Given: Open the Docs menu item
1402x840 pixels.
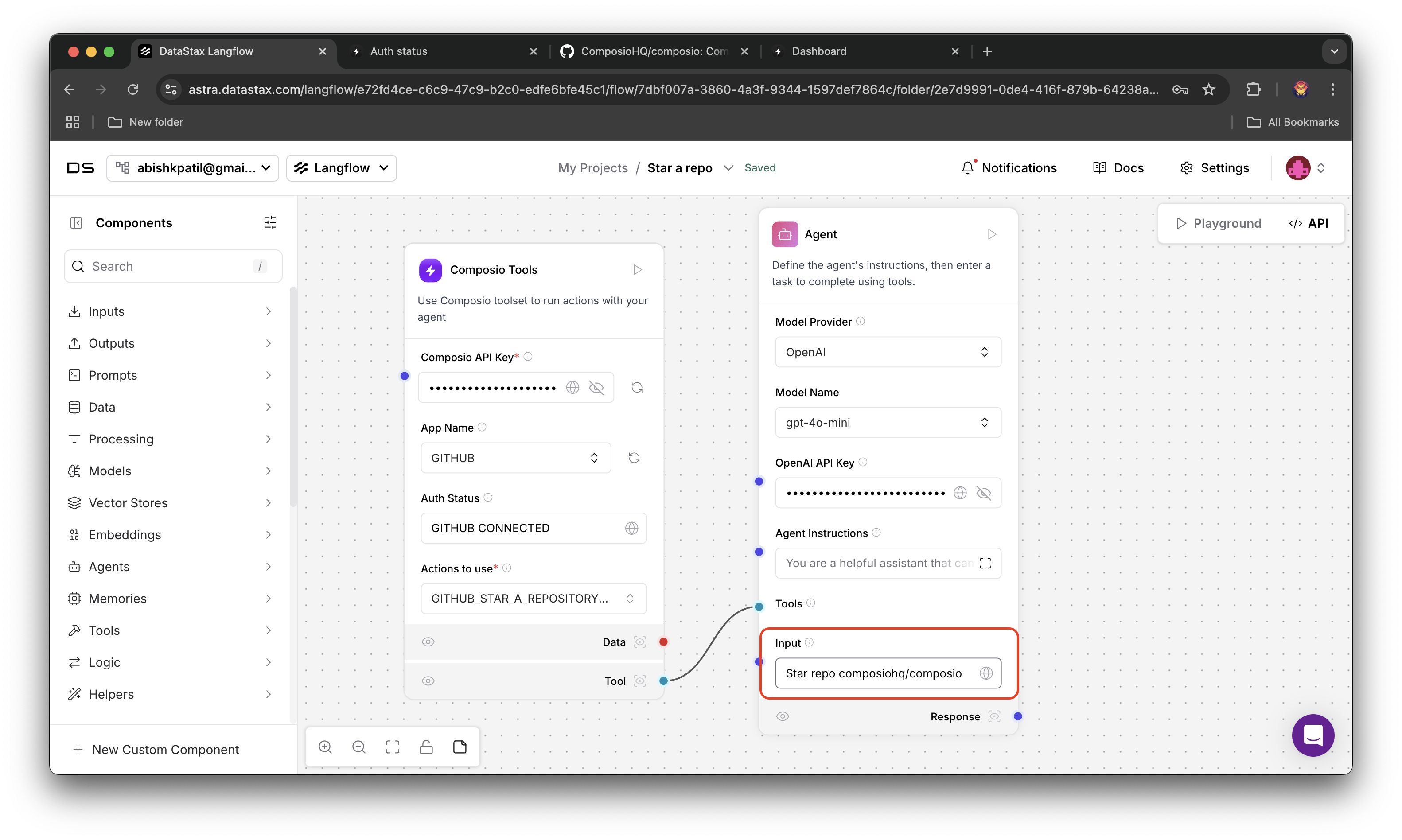Looking at the screenshot, I should coord(1118,168).
